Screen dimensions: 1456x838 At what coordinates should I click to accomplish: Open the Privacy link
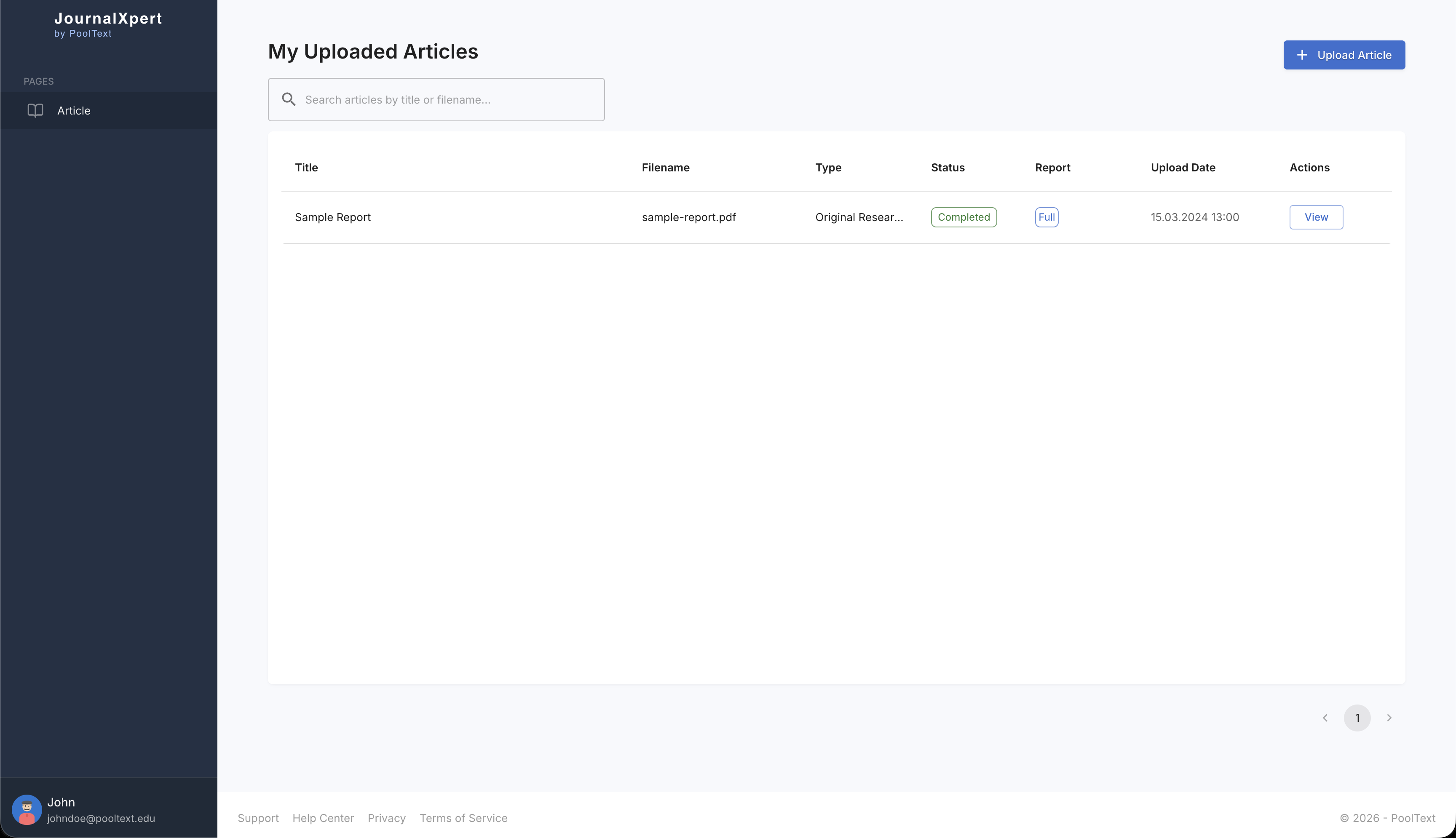pyautogui.click(x=386, y=818)
